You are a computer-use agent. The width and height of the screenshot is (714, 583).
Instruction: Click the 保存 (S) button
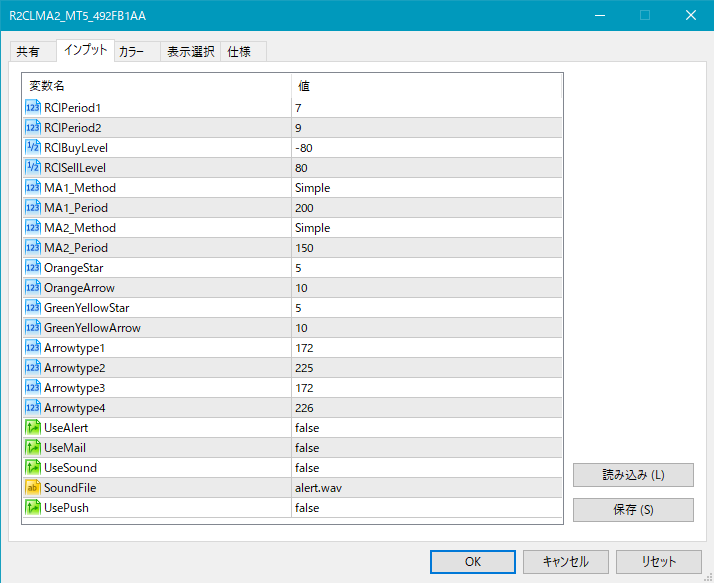633,510
